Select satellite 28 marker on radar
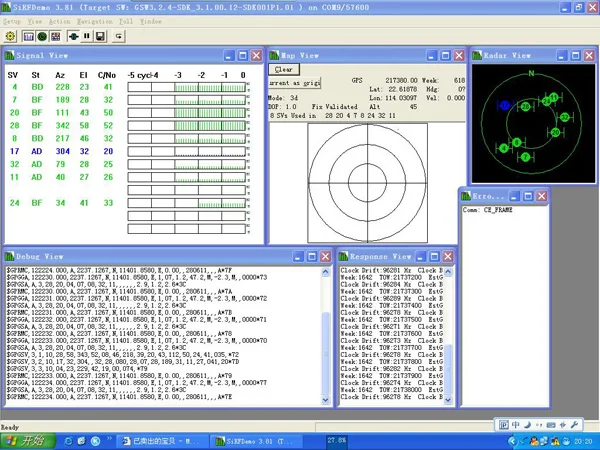The image size is (600, 450). pyautogui.click(x=526, y=106)
